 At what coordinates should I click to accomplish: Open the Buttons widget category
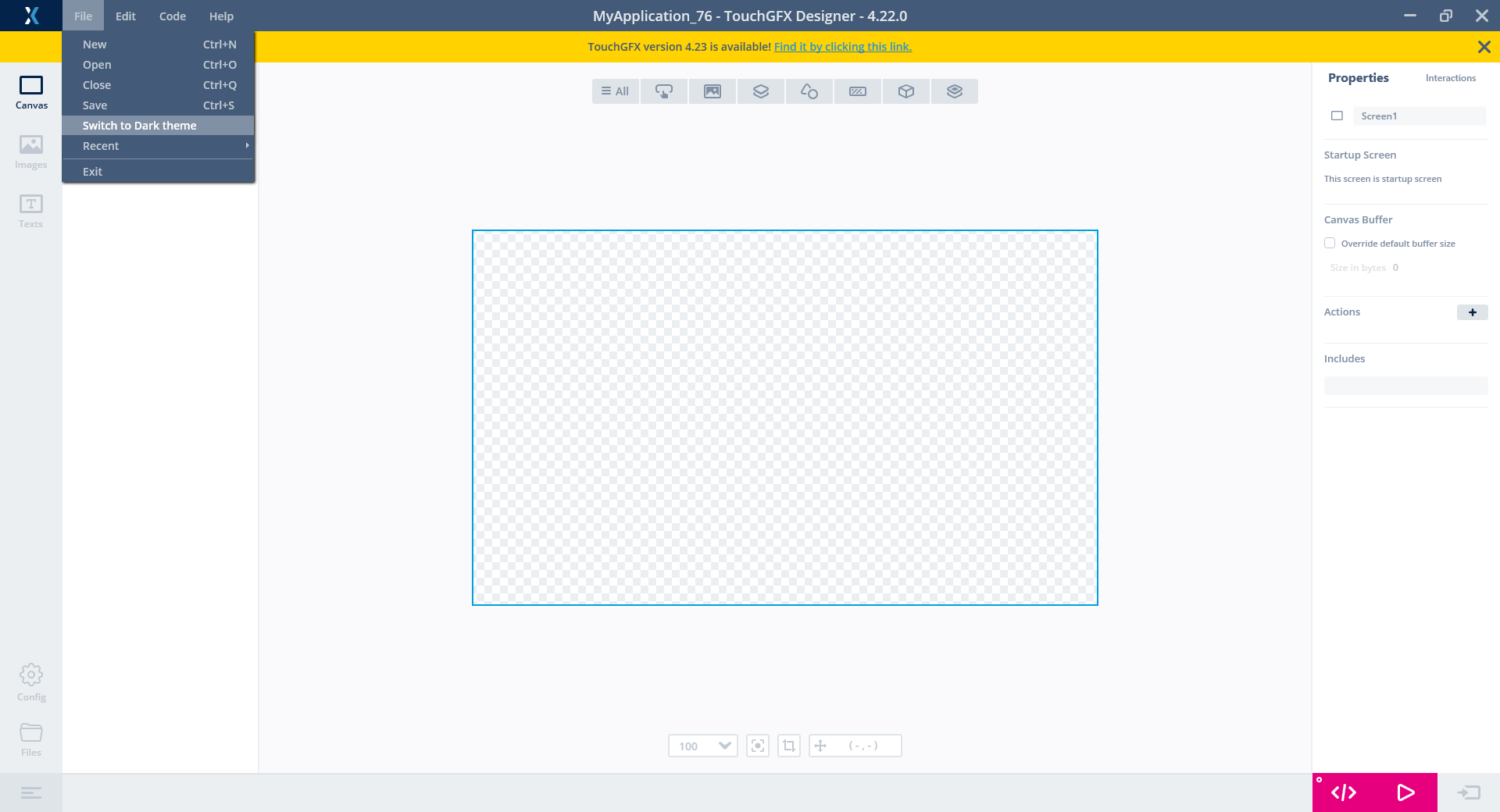pos(663,91)
